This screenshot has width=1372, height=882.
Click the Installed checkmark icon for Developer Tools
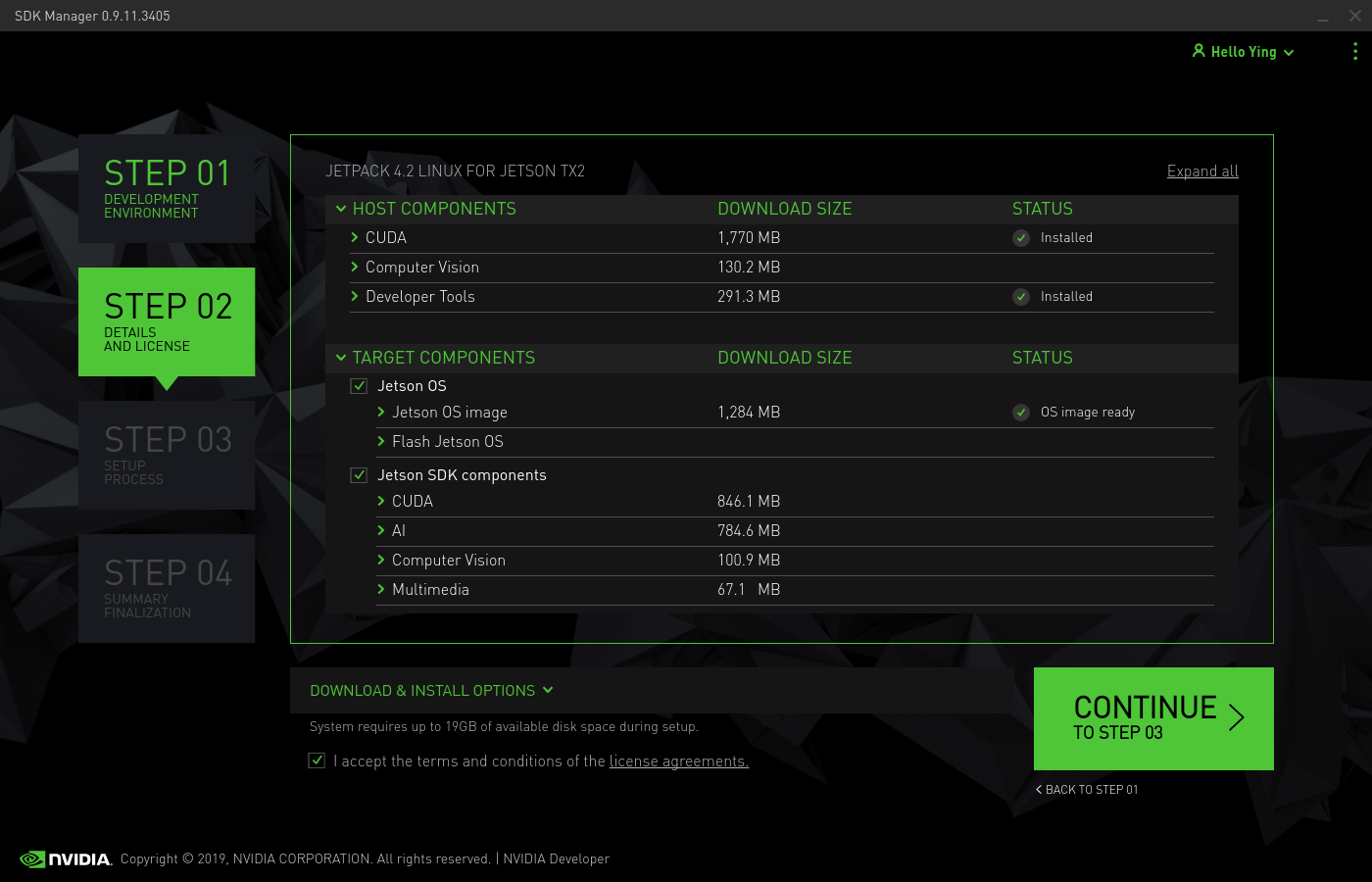pos(1021,297)
